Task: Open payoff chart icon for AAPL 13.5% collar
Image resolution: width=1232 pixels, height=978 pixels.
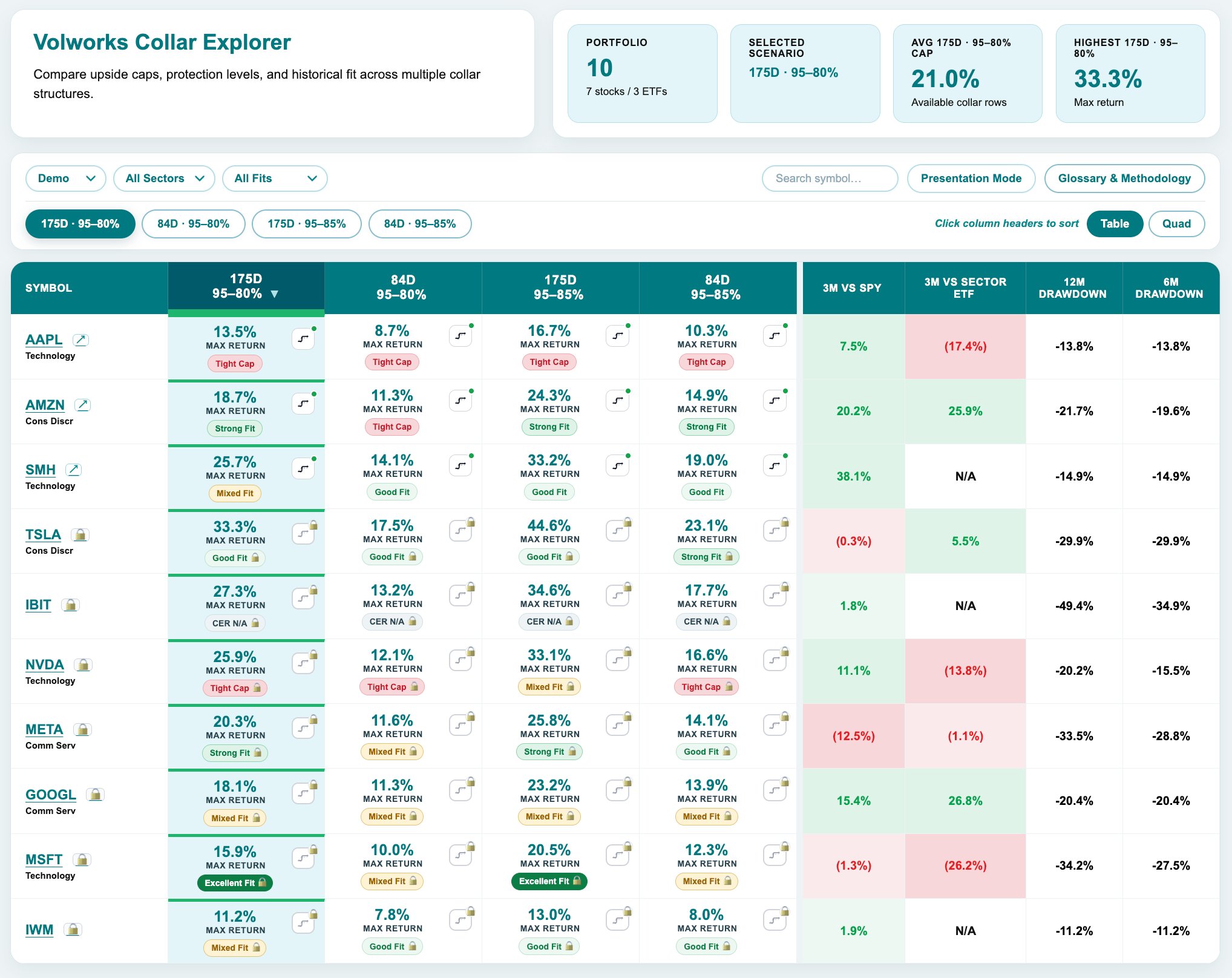Action: tap(303, 339)
